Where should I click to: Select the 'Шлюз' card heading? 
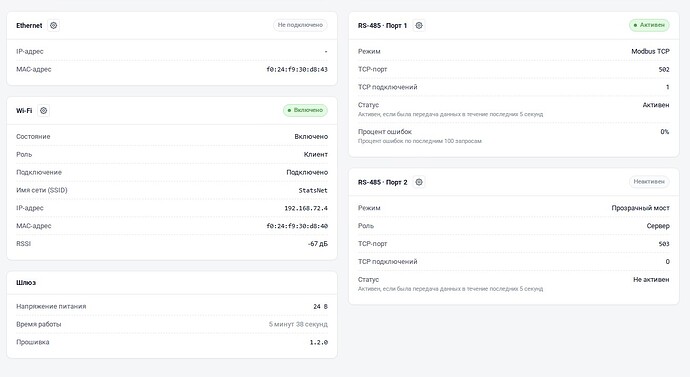(x=26, y=282)
